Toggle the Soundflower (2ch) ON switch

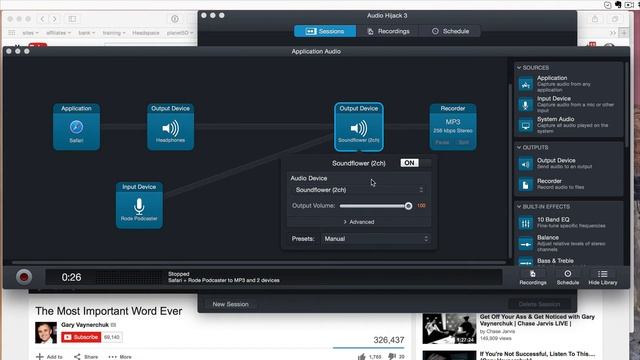tap(416, 163)
